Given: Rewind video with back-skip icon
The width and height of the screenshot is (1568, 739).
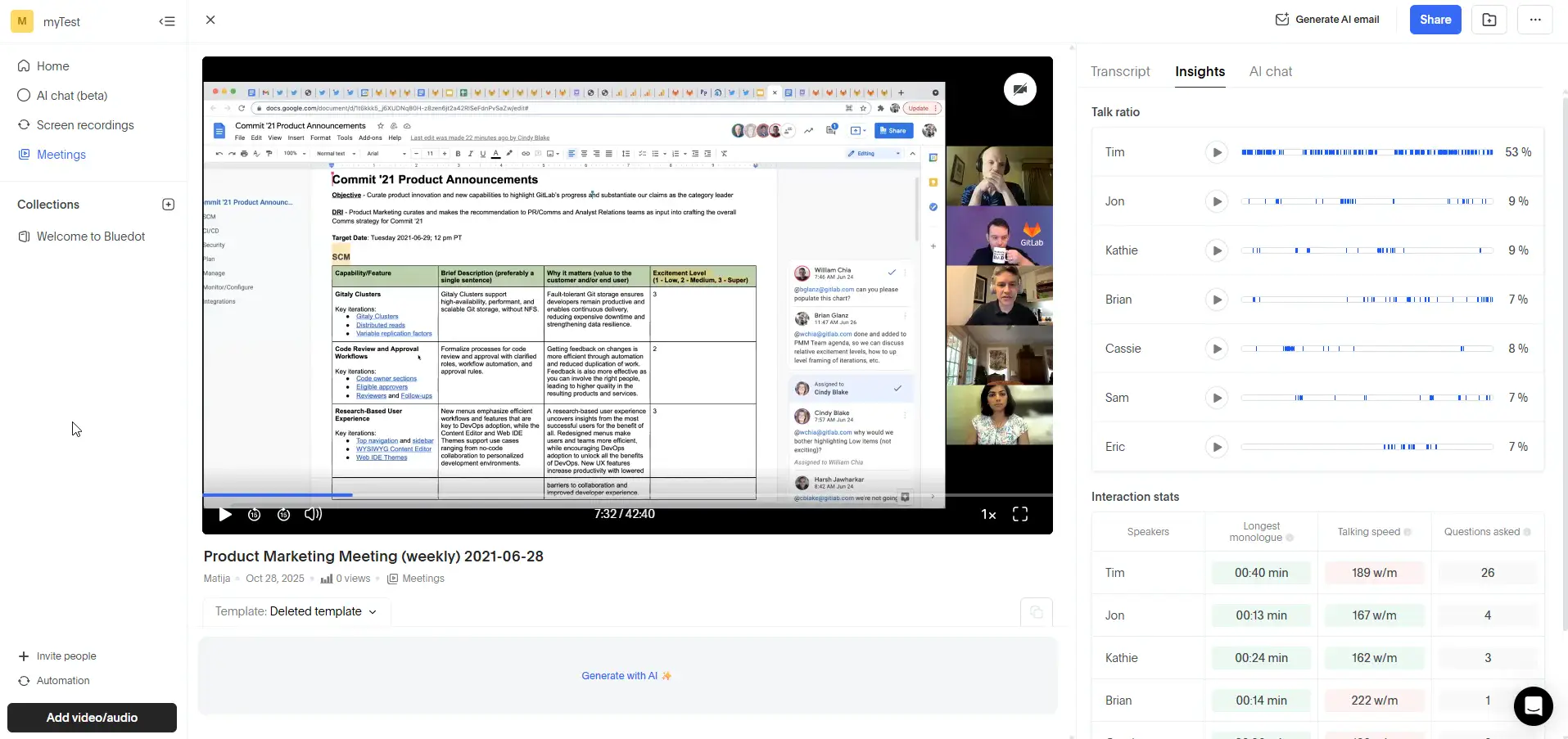Looking at the screenshot, I should click(x=255, y=515).
